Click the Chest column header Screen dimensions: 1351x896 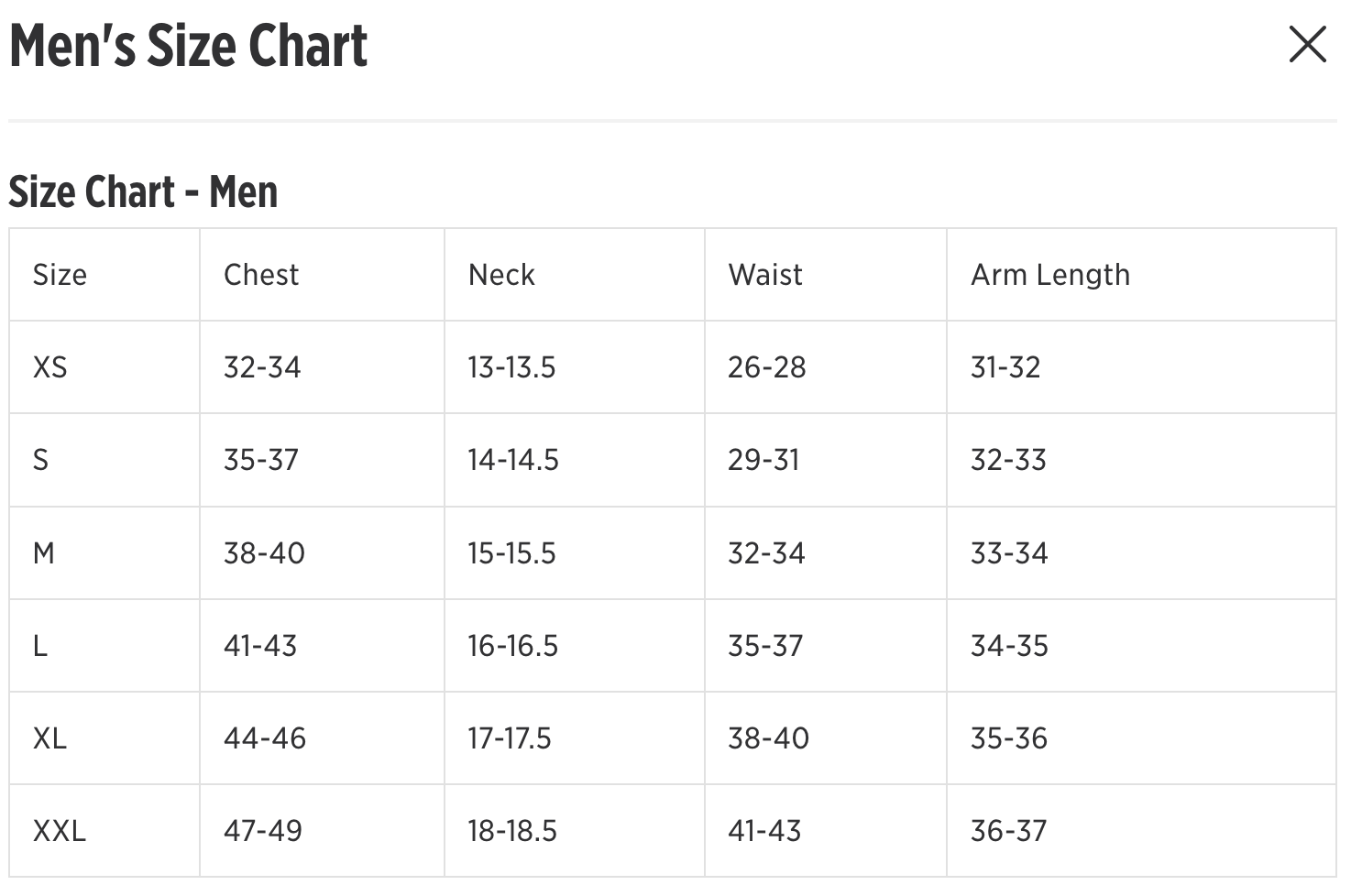(261, 275)
